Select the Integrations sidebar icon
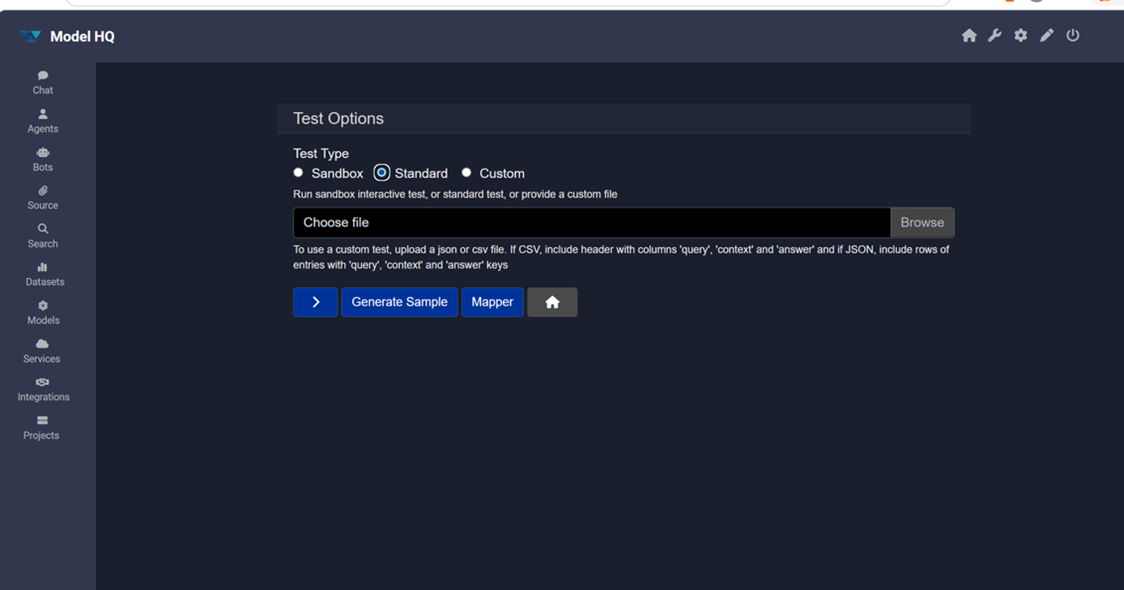This screenshot has height=590, width=1124. (43, 389)
